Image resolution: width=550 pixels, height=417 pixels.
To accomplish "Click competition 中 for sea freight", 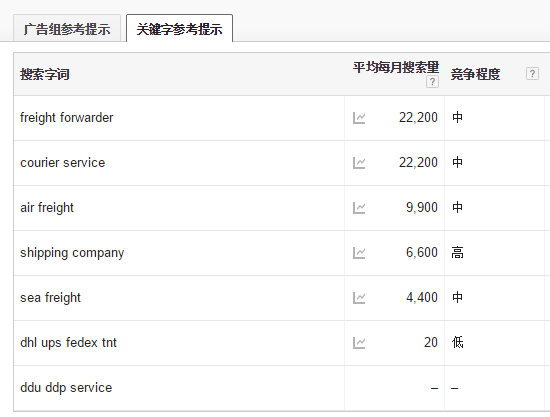I will (x=457, y=297).
